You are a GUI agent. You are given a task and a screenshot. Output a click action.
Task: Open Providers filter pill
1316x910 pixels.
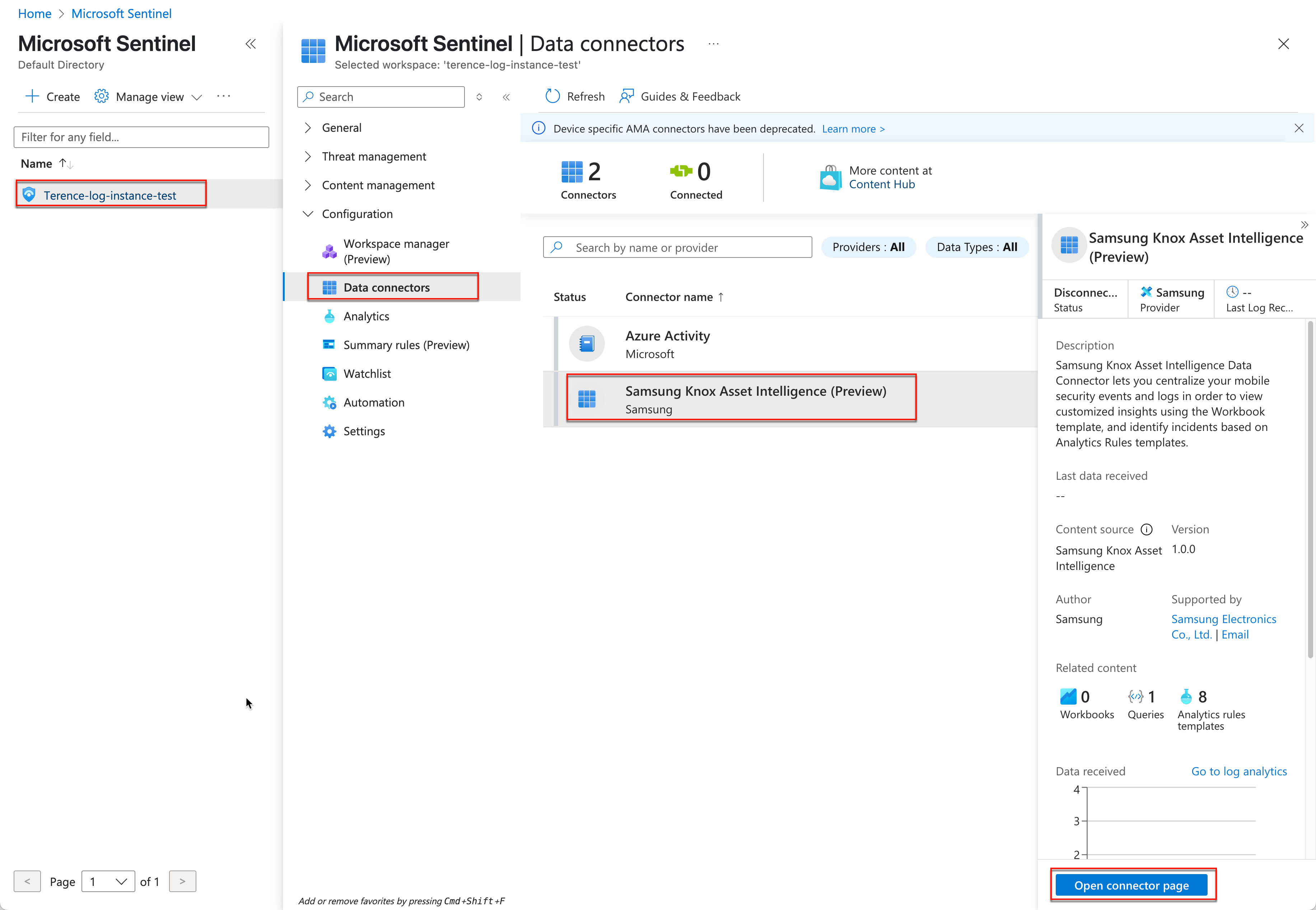(868, 247)
